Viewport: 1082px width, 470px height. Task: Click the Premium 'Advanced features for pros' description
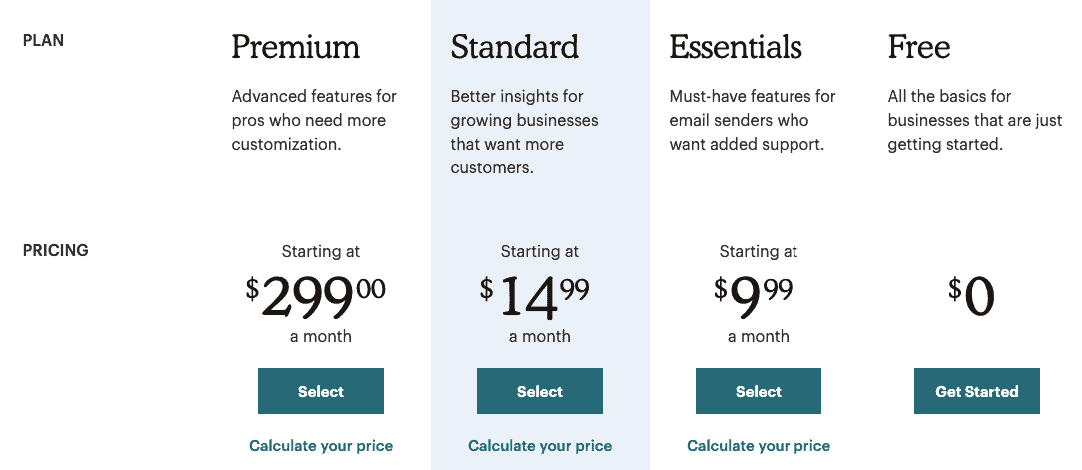(x=314, y=121)
